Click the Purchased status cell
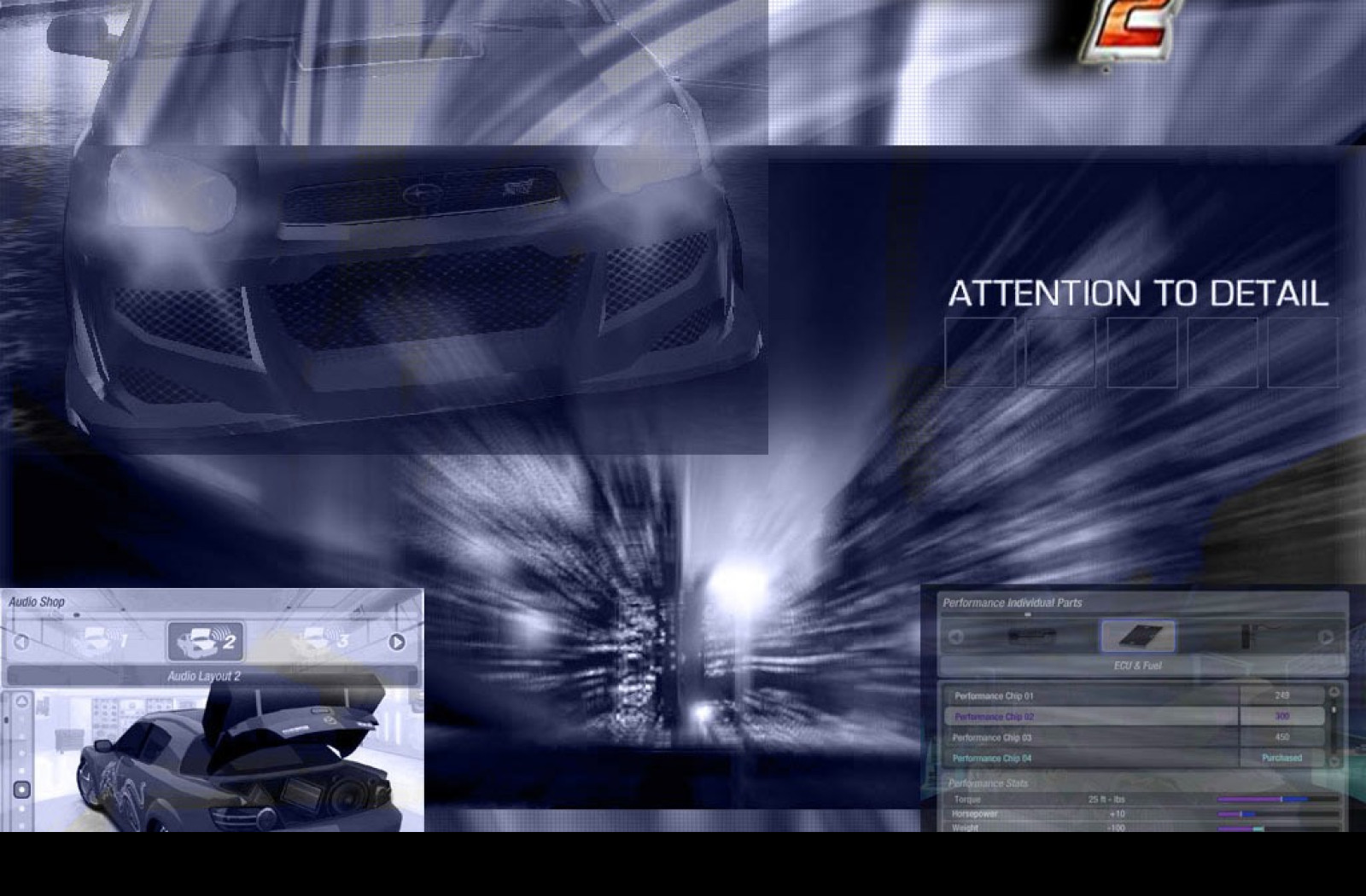 point(1281,758)
